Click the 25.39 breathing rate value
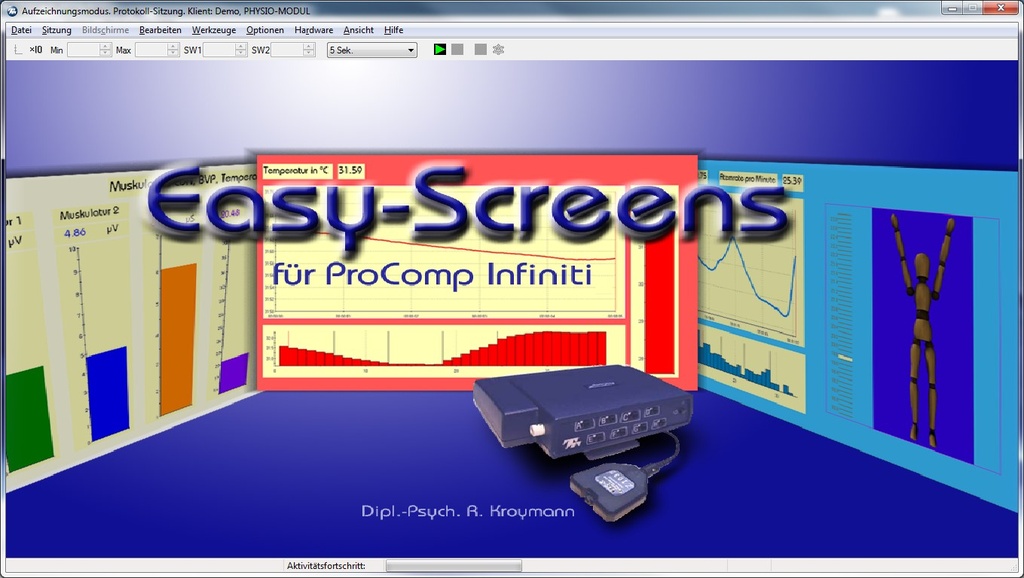The height and width of the screenshot is (578, 1024). (792, 180)
